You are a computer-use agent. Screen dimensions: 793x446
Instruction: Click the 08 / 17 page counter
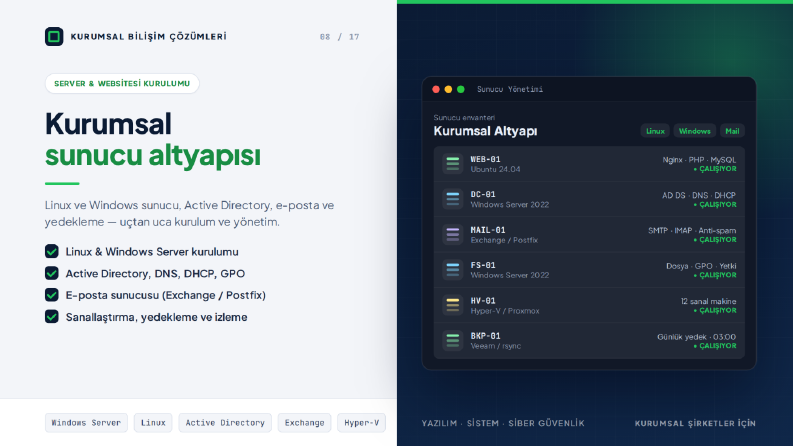[339, 37]
